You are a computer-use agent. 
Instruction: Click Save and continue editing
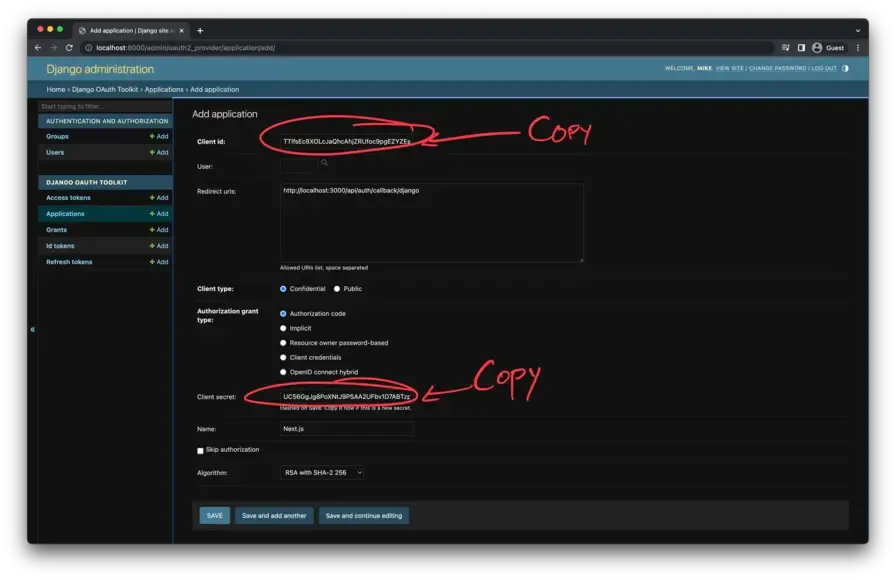tap(364, 515)
